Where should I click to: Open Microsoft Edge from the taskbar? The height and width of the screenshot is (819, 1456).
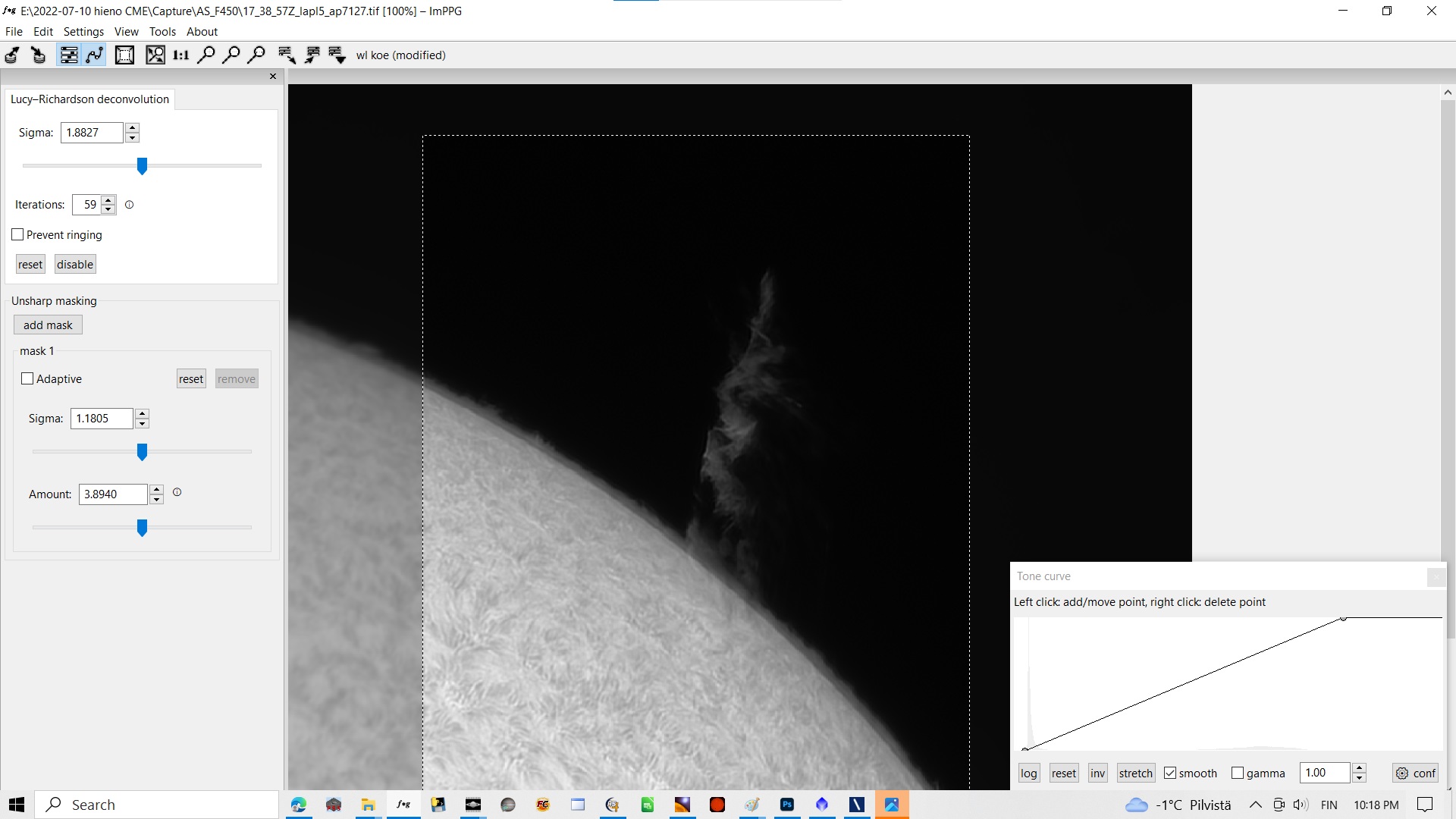tap(299, 805)
